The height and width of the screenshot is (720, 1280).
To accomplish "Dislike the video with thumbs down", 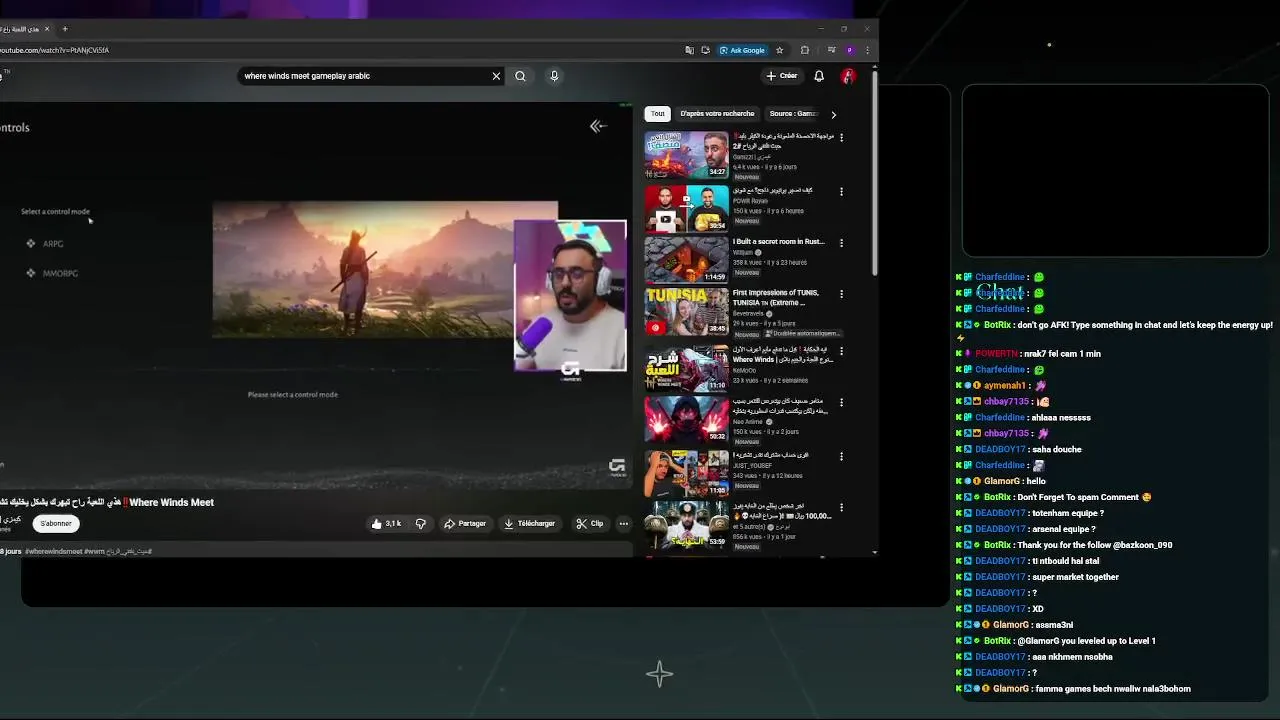I will point(421,523).
